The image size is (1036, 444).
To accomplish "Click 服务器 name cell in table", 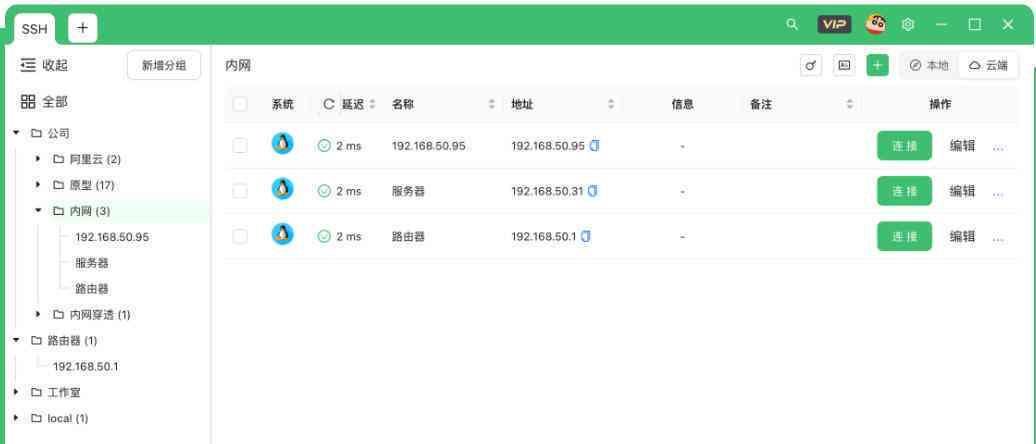I will click(x=408, y=191).
